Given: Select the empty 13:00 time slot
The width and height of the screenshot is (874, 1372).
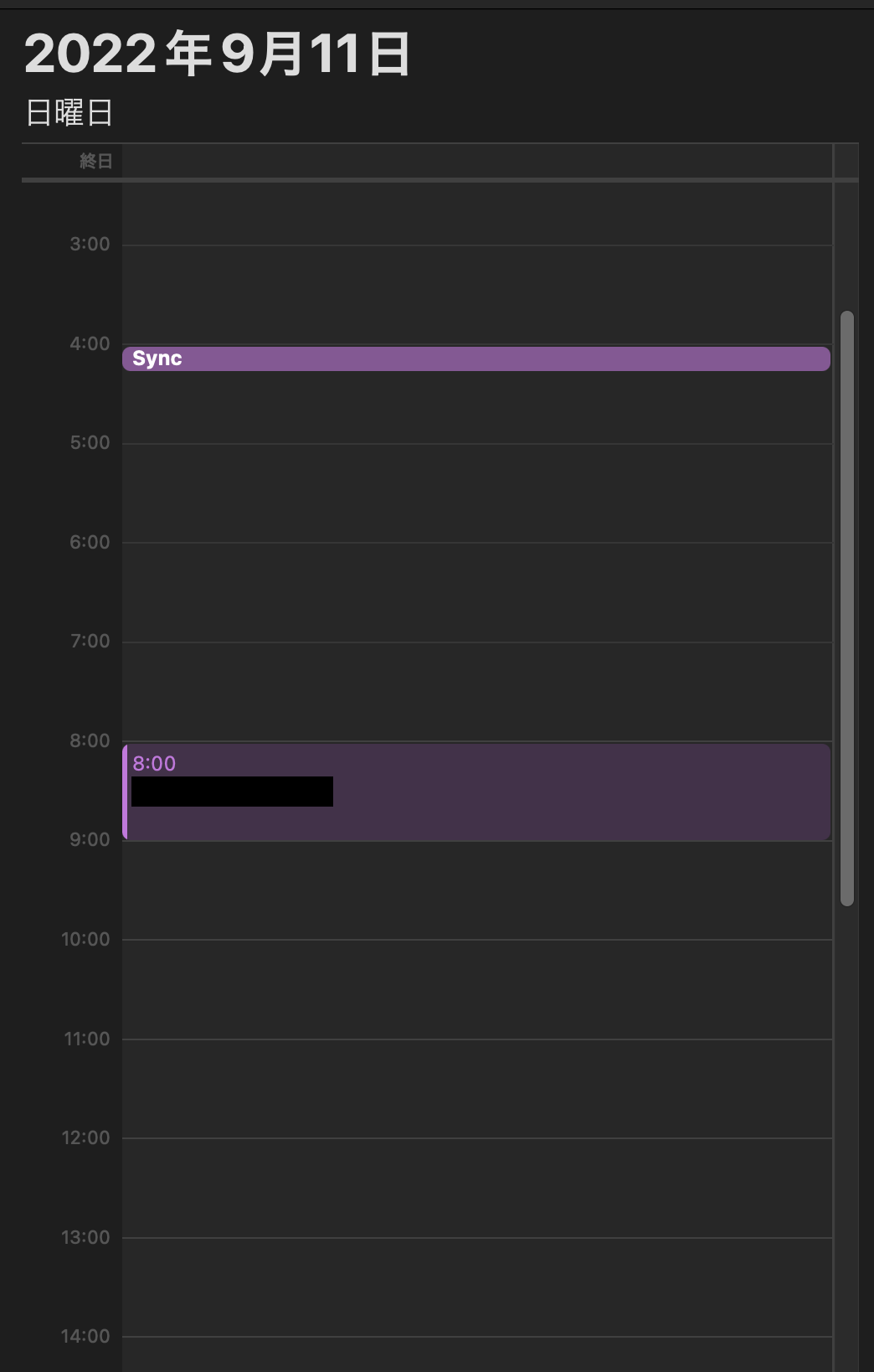Looking at the screenshot, I should tap(477, 1287).
